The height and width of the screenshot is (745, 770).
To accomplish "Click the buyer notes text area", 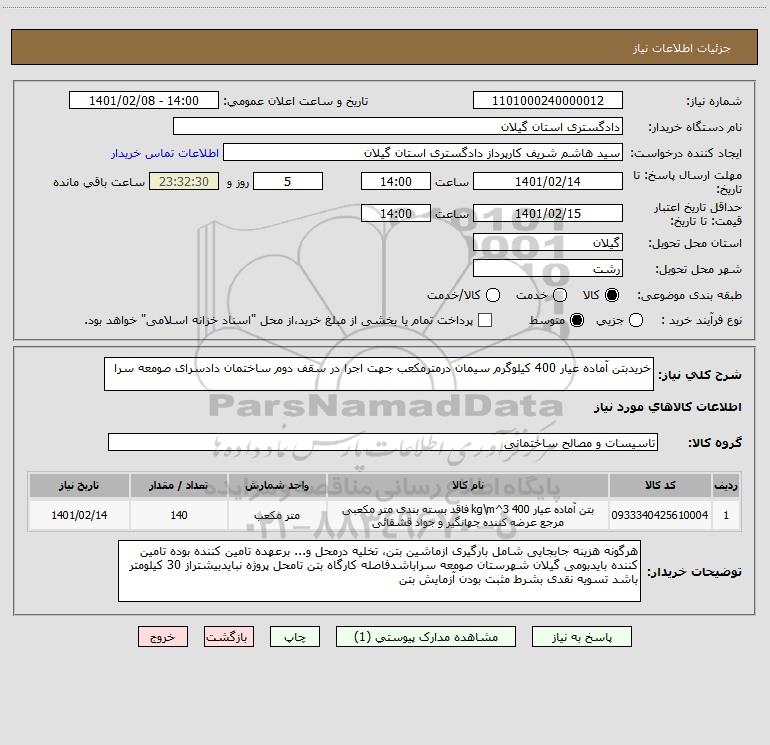I will pos(379,571).
